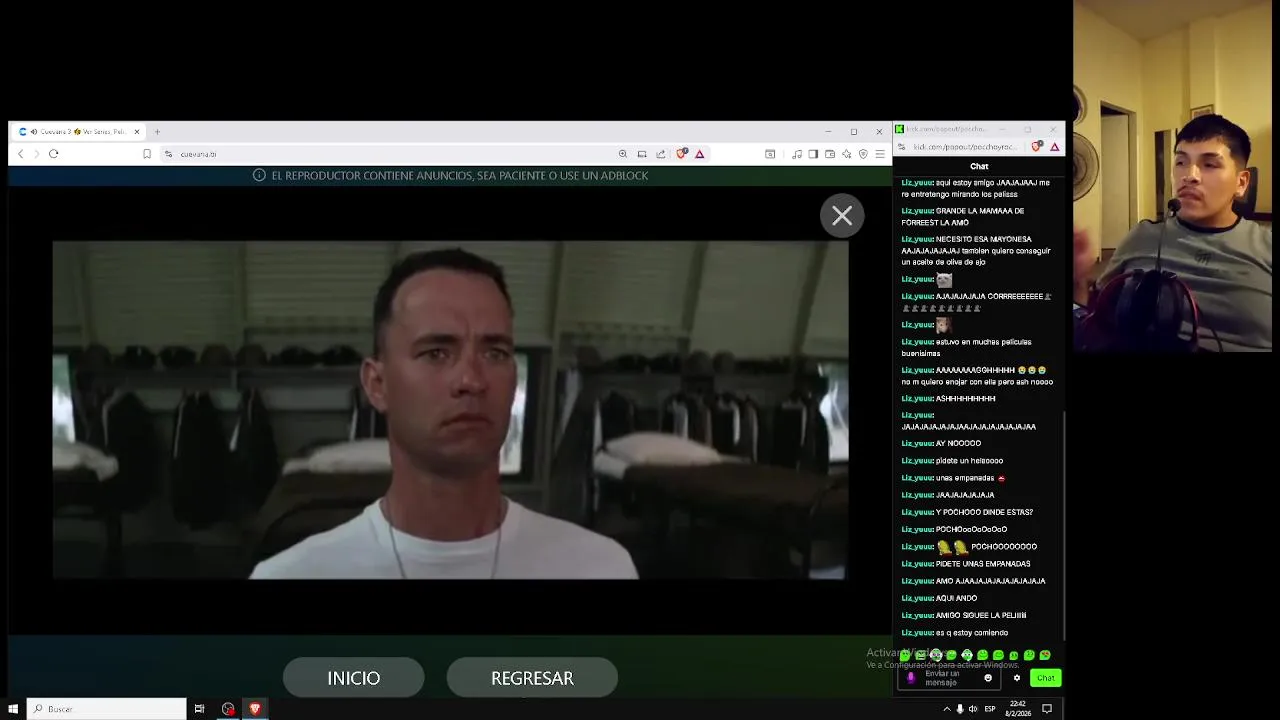Click the cast/picture-in-picture icon in address bar
The width and height of the screenshot is (1280, 720).
coord(642,154)
